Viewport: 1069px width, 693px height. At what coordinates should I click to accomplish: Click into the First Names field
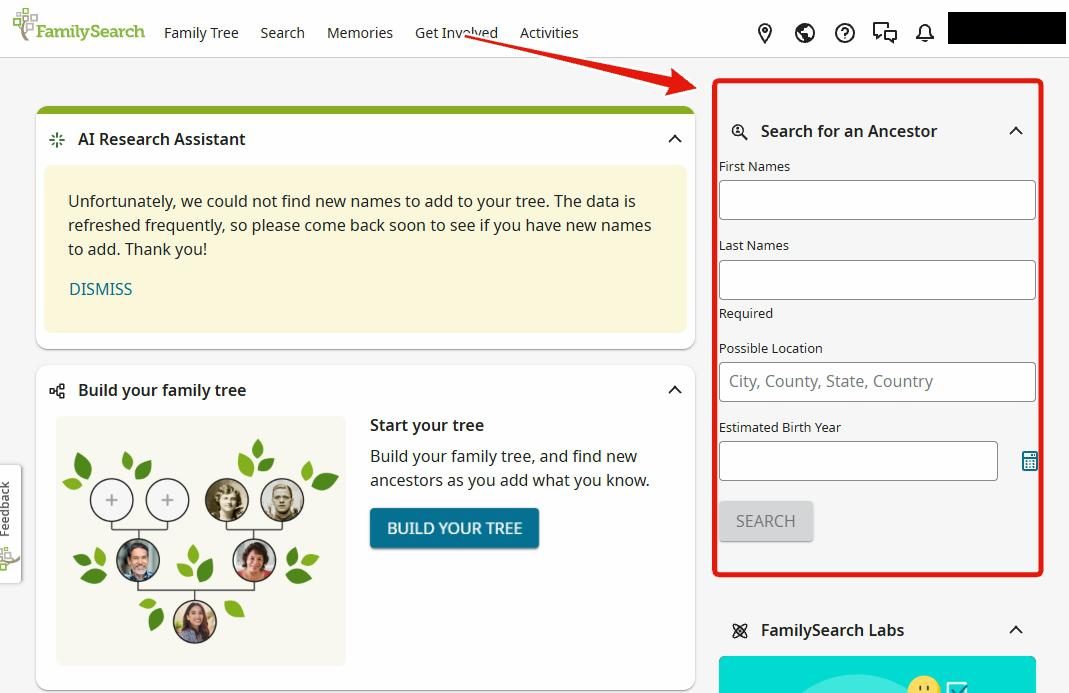[x=877, y=200]
